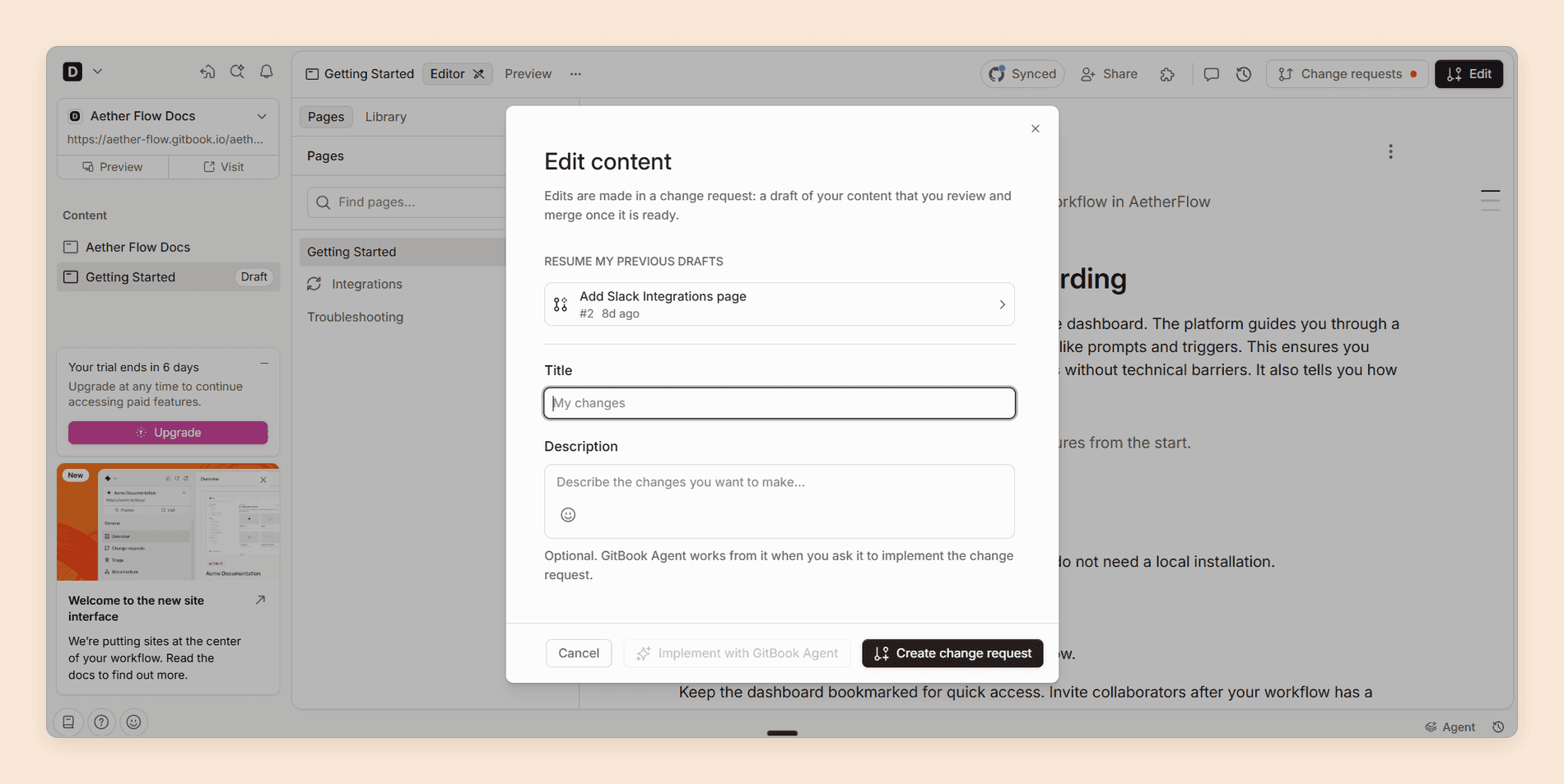Click the bottom-right history icon
This screenshot has height=784, width=1564.
click(x=1498, y=727)
